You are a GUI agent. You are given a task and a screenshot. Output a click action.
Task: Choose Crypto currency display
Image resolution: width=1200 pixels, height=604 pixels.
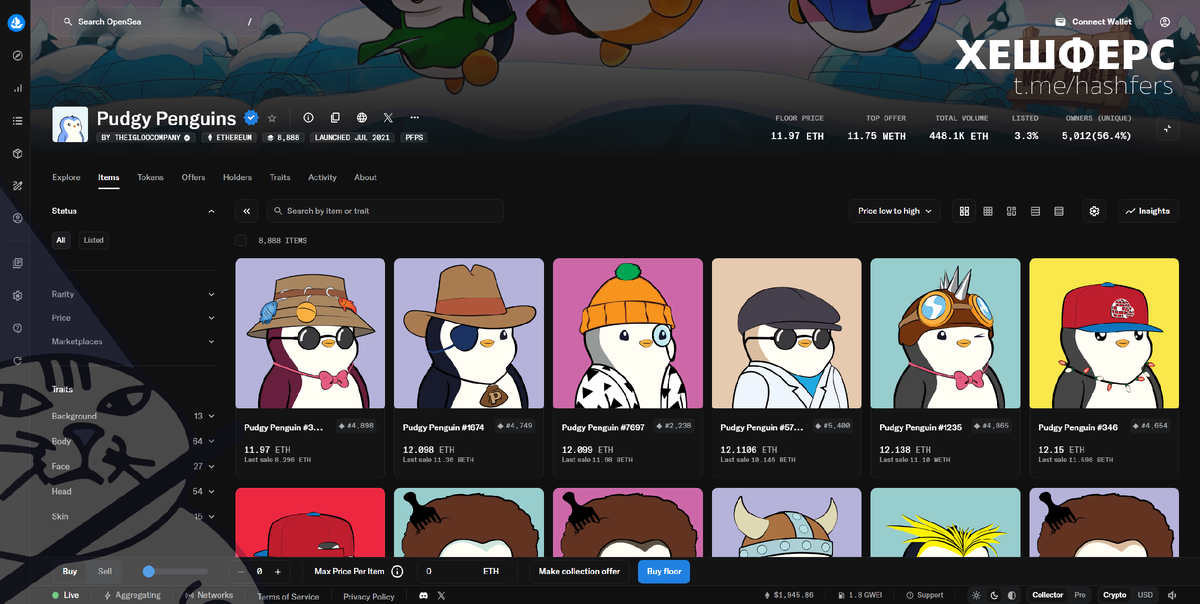(1115, 595)
